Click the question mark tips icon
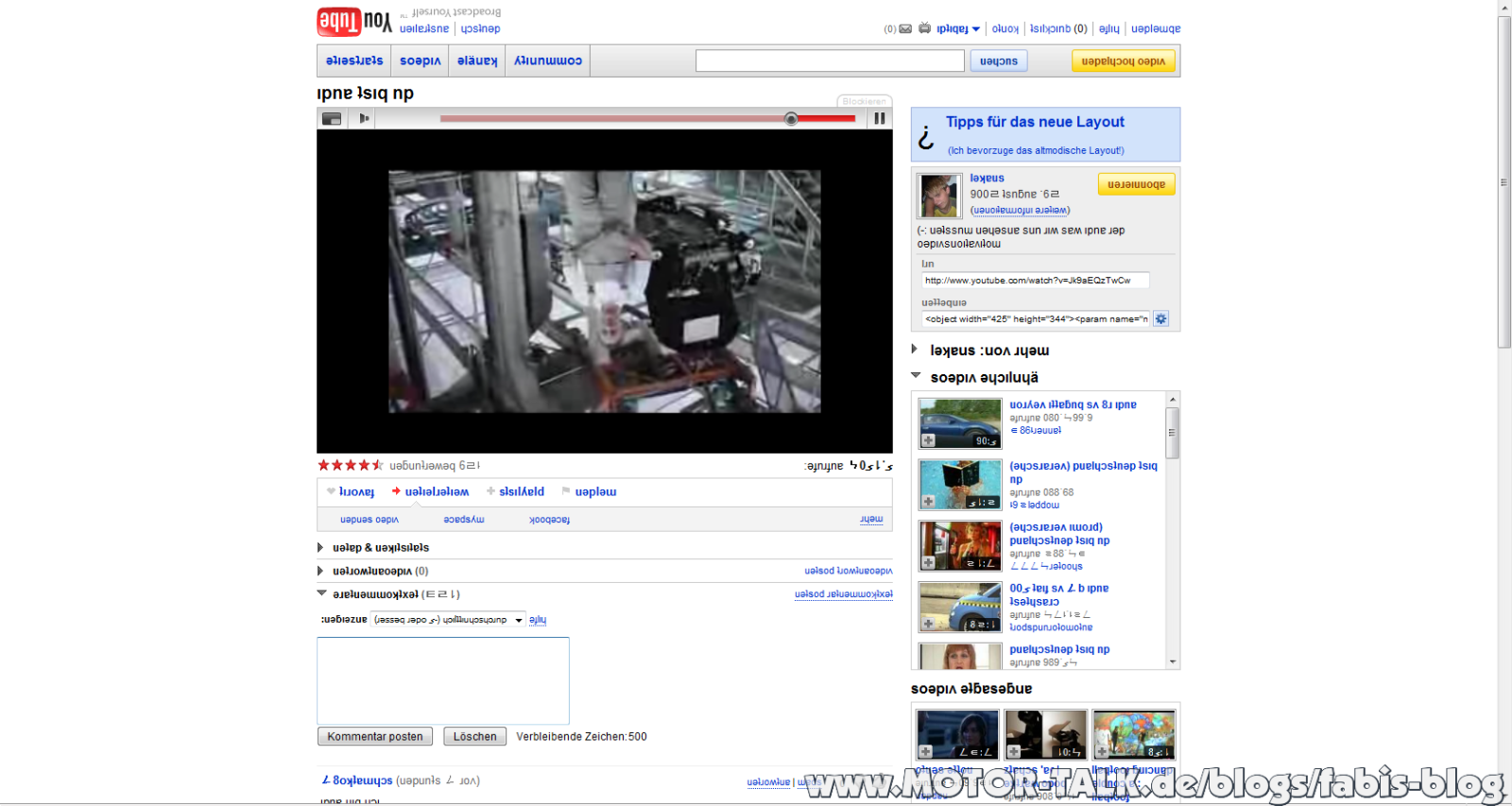 coord(926,139)
